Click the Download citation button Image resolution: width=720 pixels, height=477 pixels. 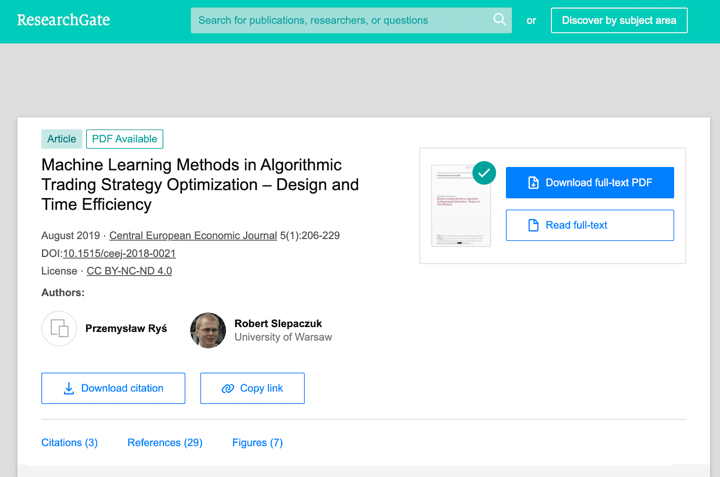[113, 388]
